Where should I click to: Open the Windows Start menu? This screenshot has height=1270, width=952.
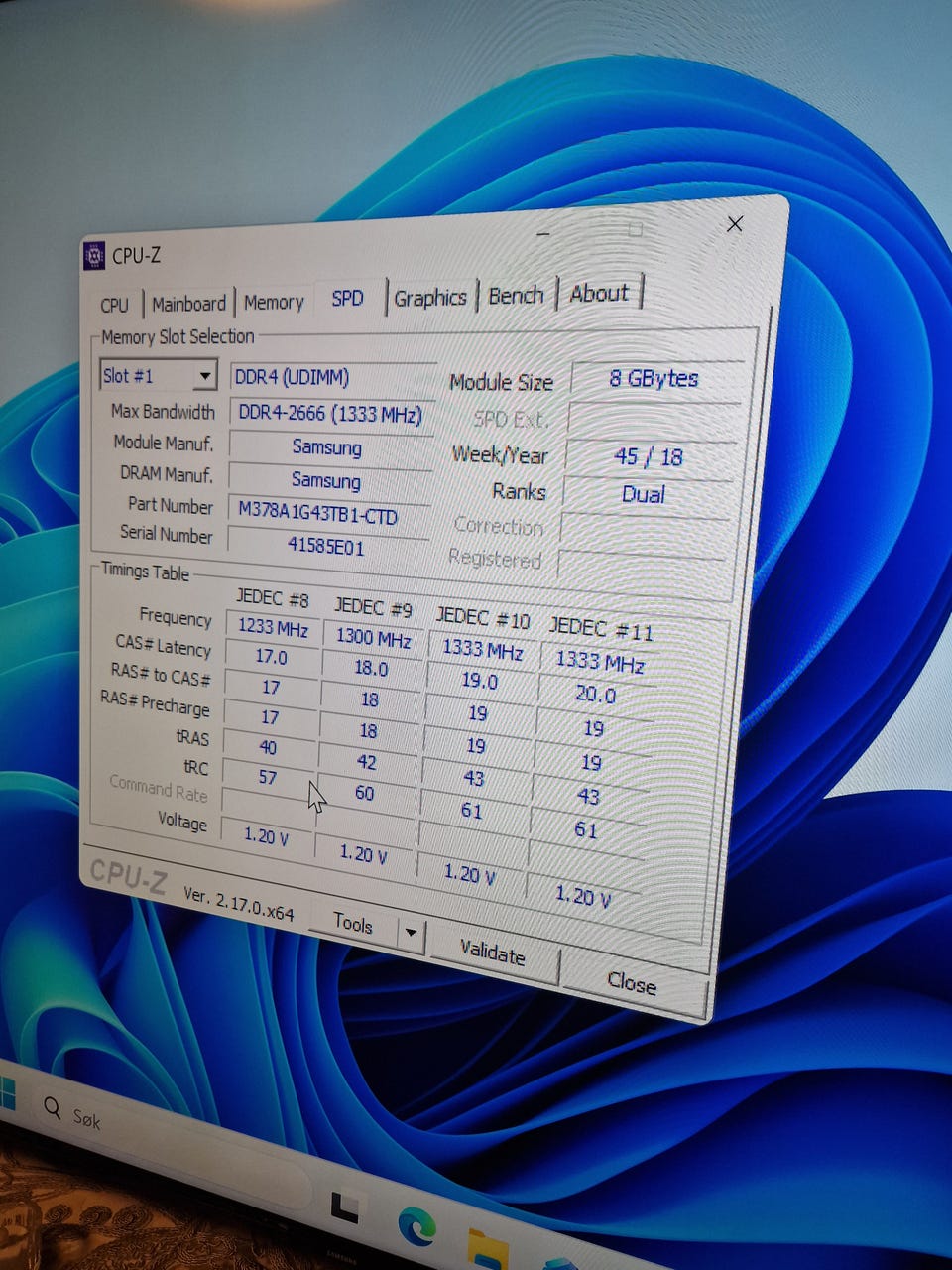click(6, 1094)
